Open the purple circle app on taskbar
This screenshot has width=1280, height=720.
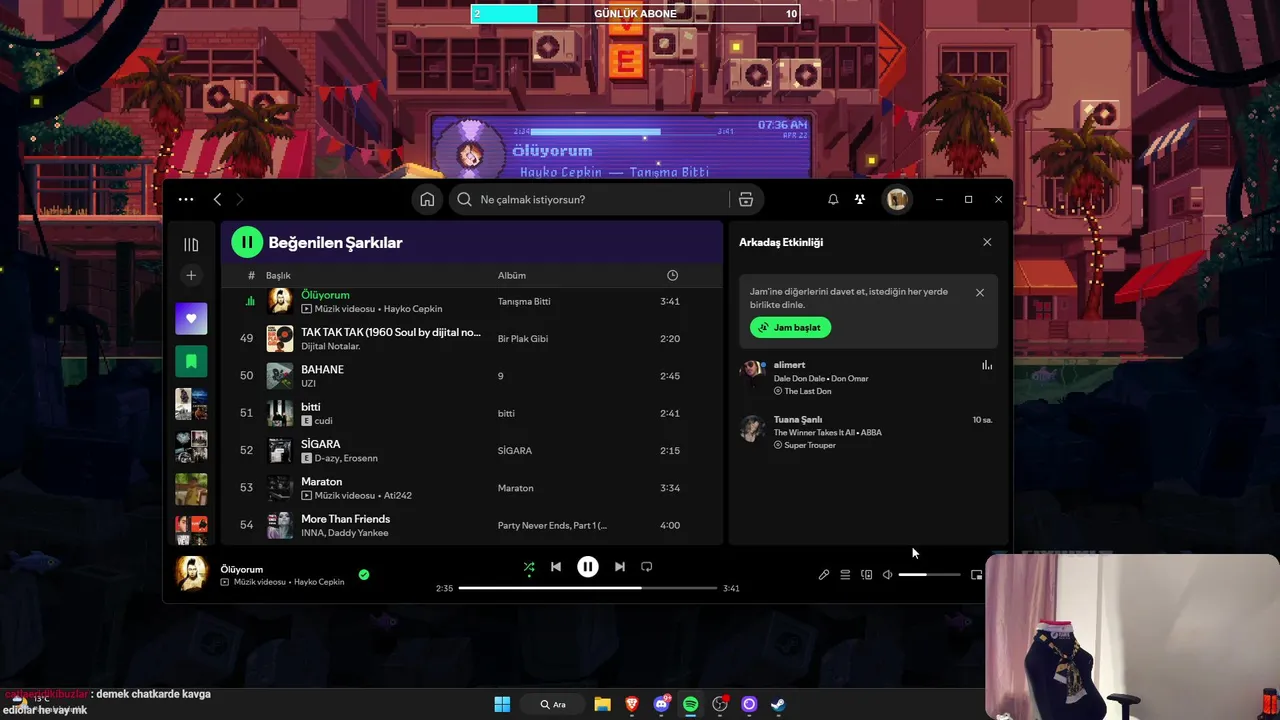[x=749, y=704]
